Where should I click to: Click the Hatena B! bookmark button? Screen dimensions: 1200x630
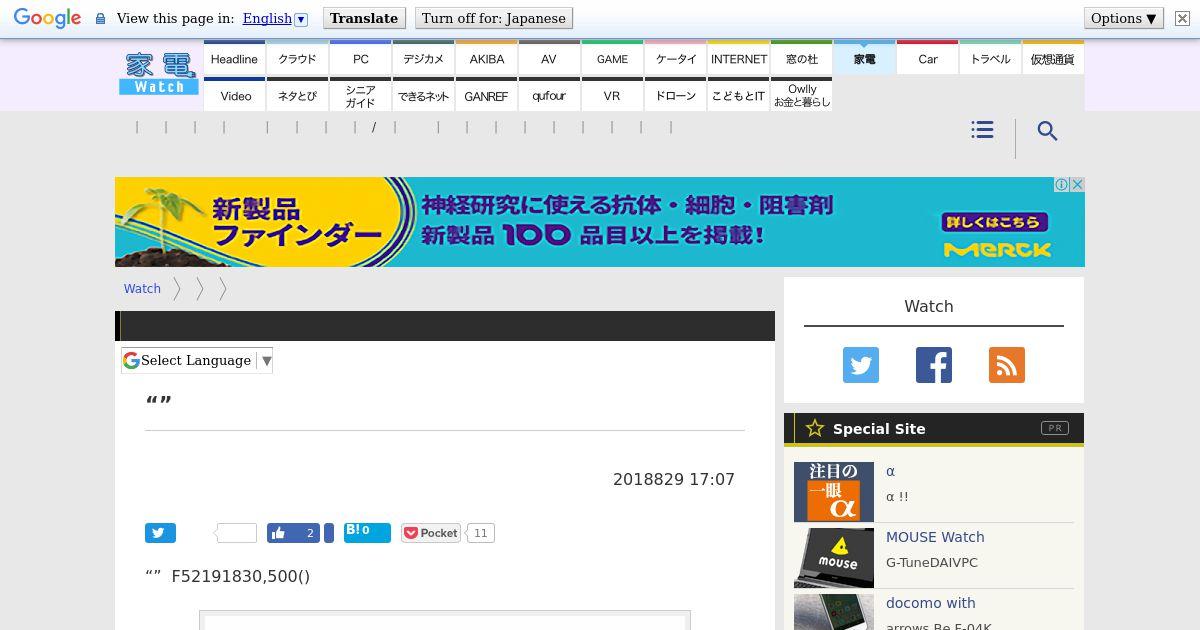[367, 532]
